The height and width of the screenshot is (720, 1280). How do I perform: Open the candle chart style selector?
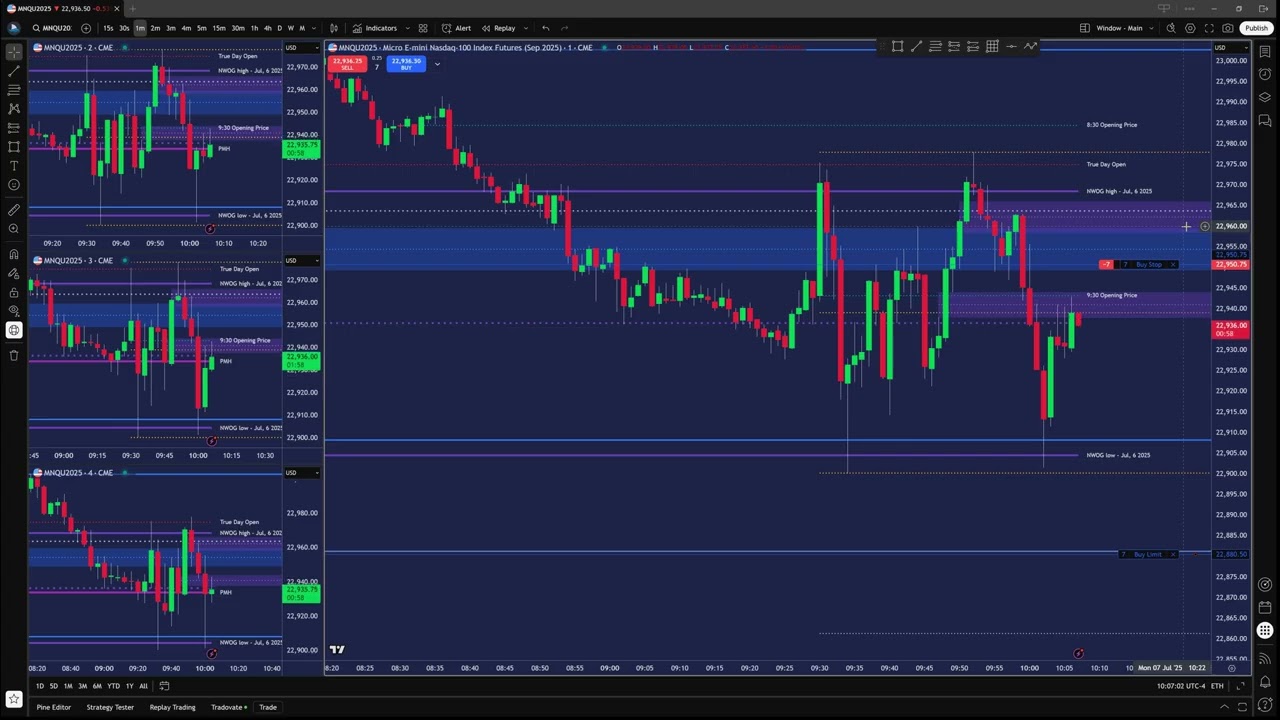334,28
